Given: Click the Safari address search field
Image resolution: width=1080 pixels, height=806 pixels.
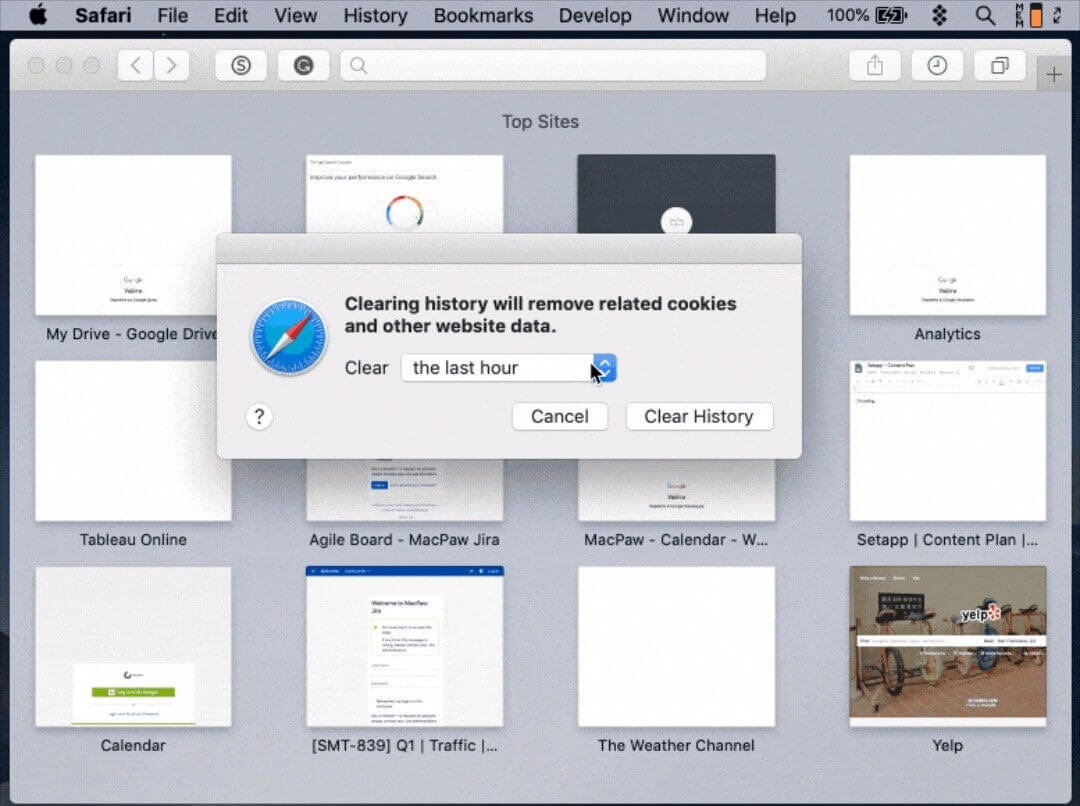Looking at the screenshot, I should click(553, 66).
